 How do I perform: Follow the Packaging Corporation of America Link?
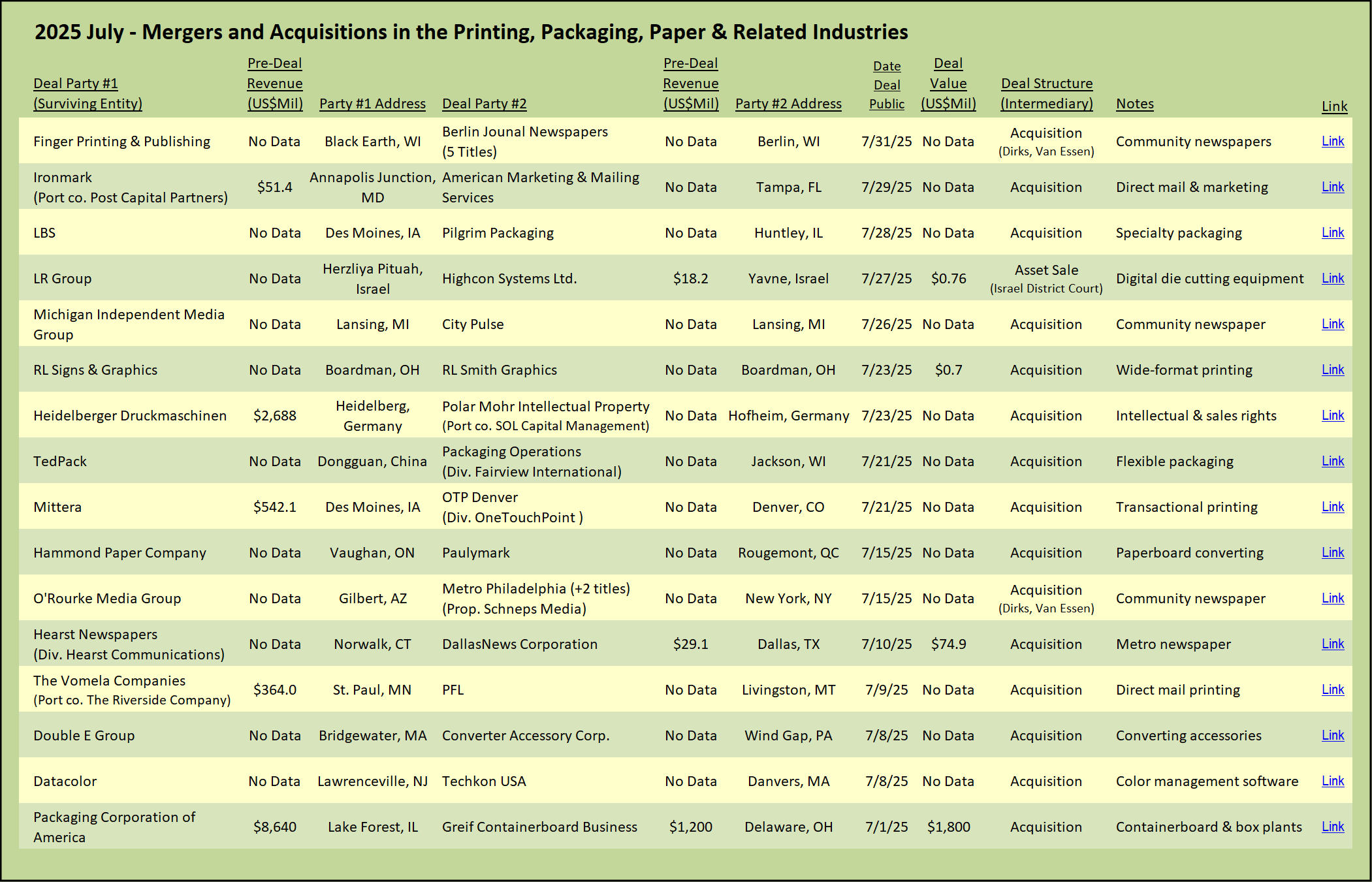click(x=1332, y=827)
